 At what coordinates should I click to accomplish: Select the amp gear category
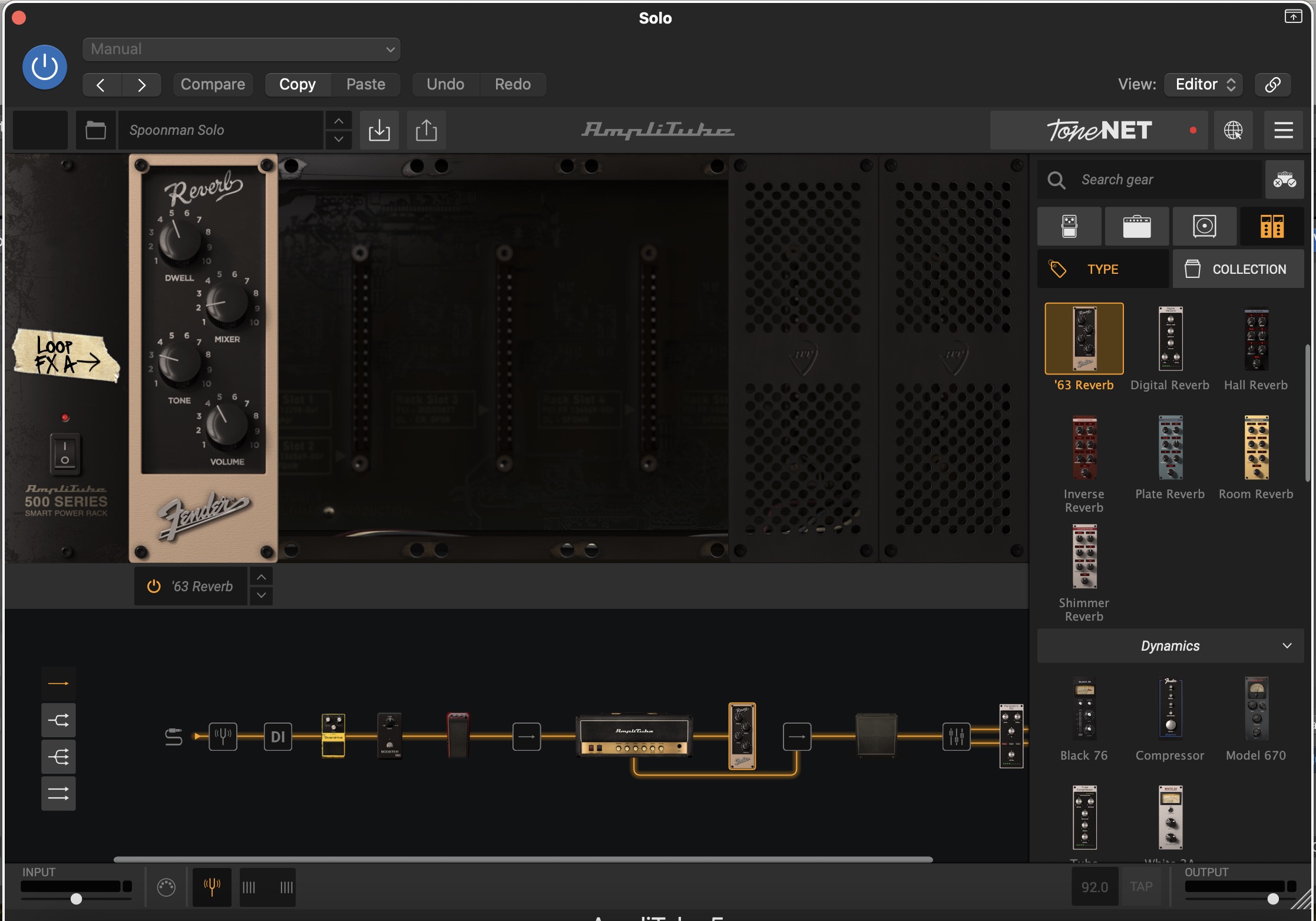pyautogui.click(x=1137, y=226)
